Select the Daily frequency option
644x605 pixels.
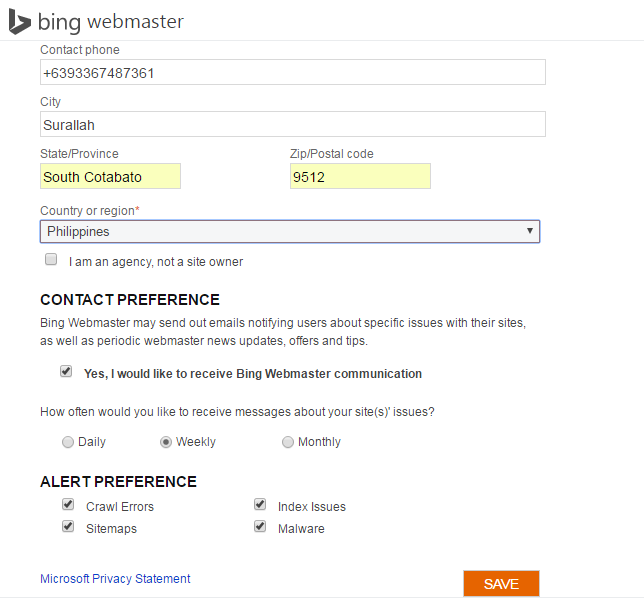[x=67, y=442]
